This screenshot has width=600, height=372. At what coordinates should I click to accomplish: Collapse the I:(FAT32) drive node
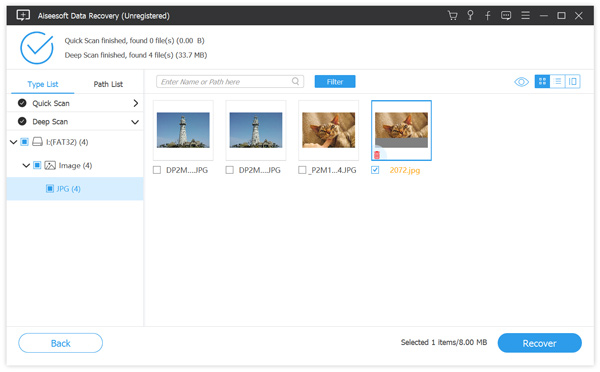13,142
